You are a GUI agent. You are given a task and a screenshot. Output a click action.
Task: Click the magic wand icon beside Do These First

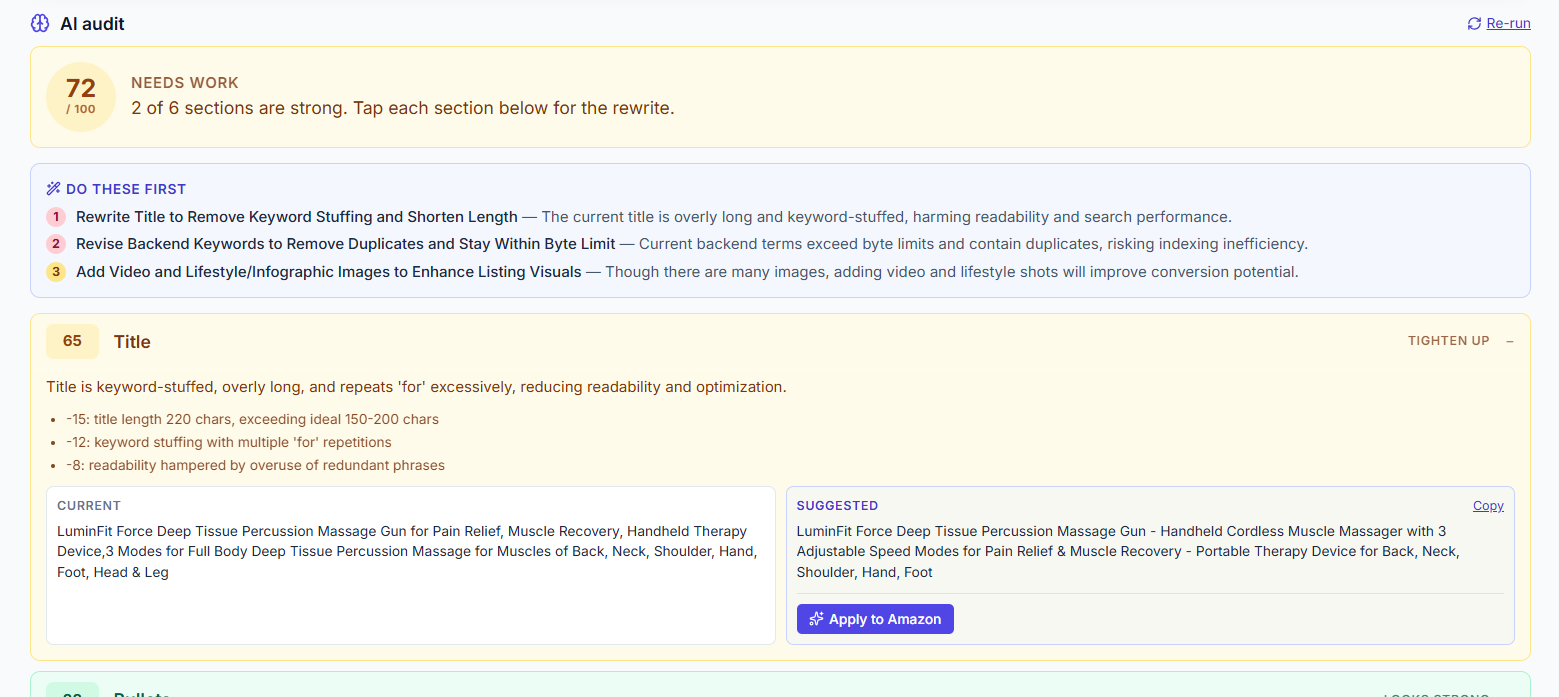click(x=54, y=189)
